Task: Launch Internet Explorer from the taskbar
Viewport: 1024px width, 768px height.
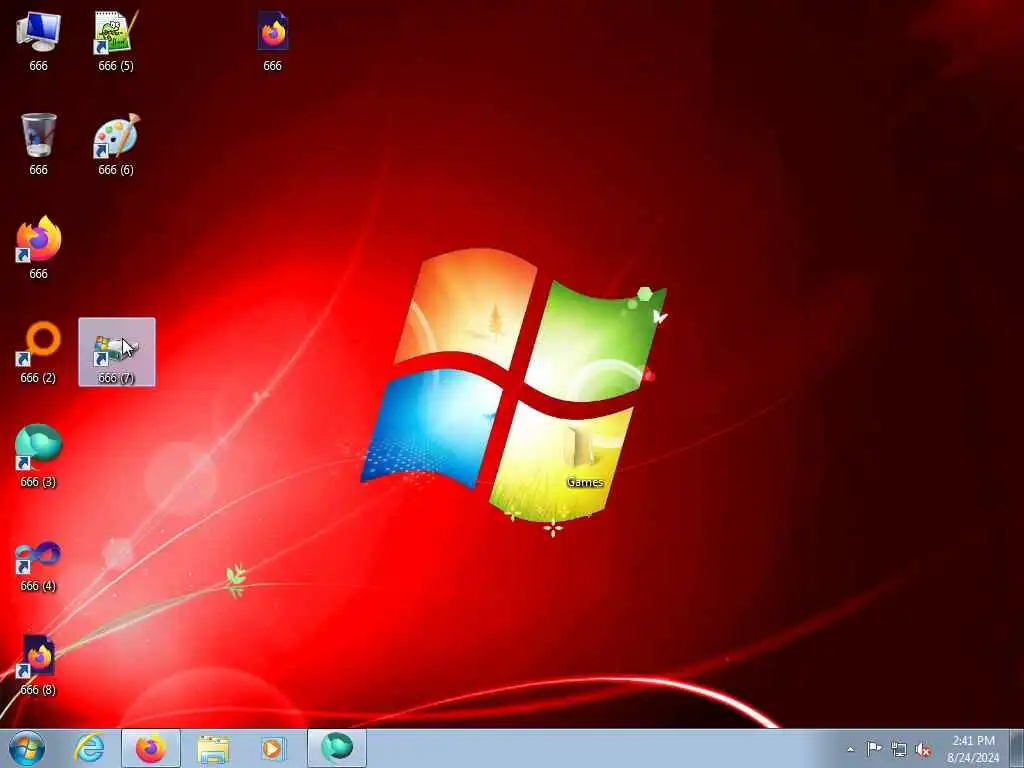Action: tap(89, 748)
